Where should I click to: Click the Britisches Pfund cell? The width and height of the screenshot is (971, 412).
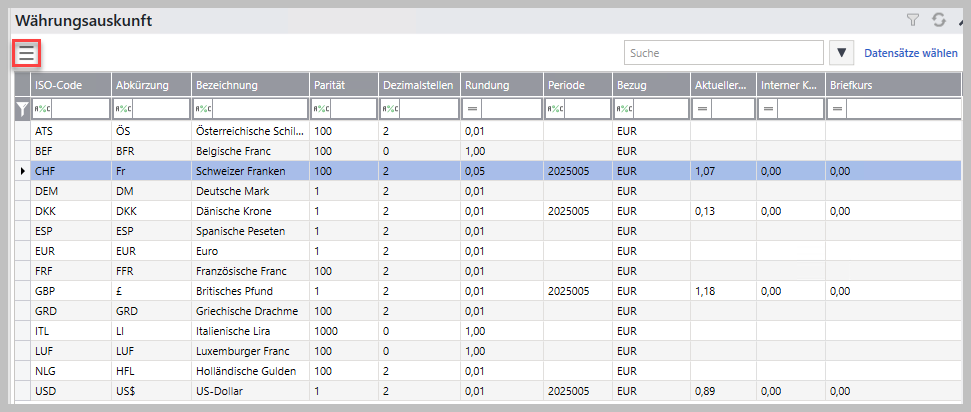(251, 291)
